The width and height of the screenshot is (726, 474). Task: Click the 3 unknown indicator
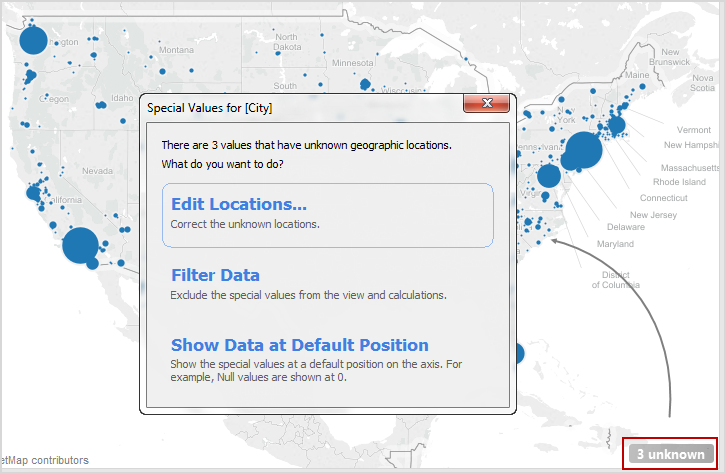point(670,454)
